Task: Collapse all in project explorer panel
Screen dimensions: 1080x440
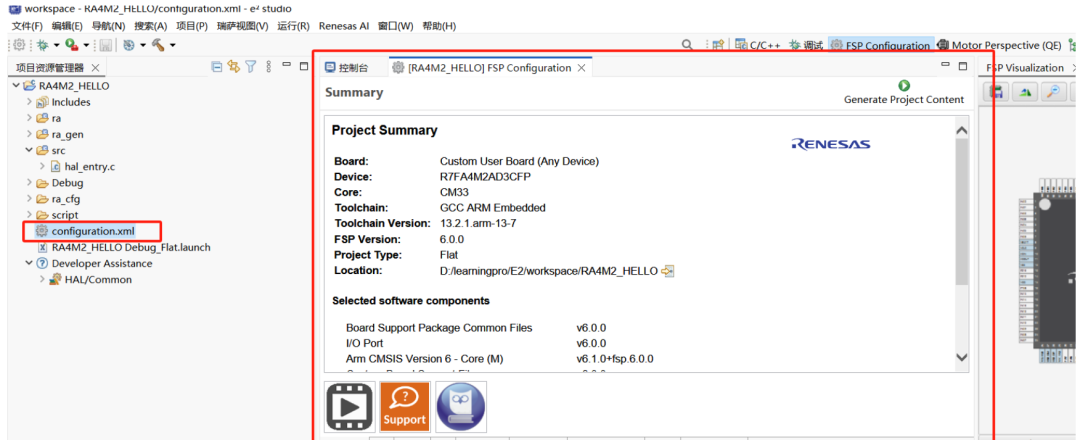Action: click(217, 67)
